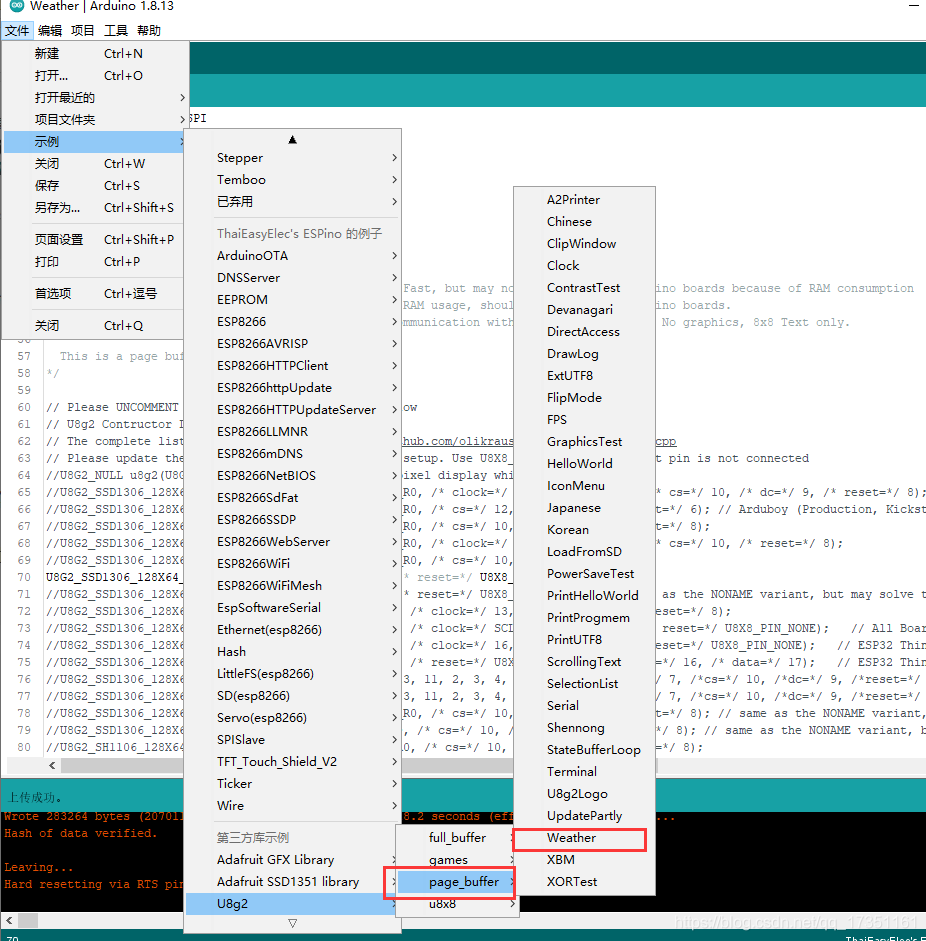The image size is (926, 941).
Task: Open the 工具 menu
Action: pos(115,30)
